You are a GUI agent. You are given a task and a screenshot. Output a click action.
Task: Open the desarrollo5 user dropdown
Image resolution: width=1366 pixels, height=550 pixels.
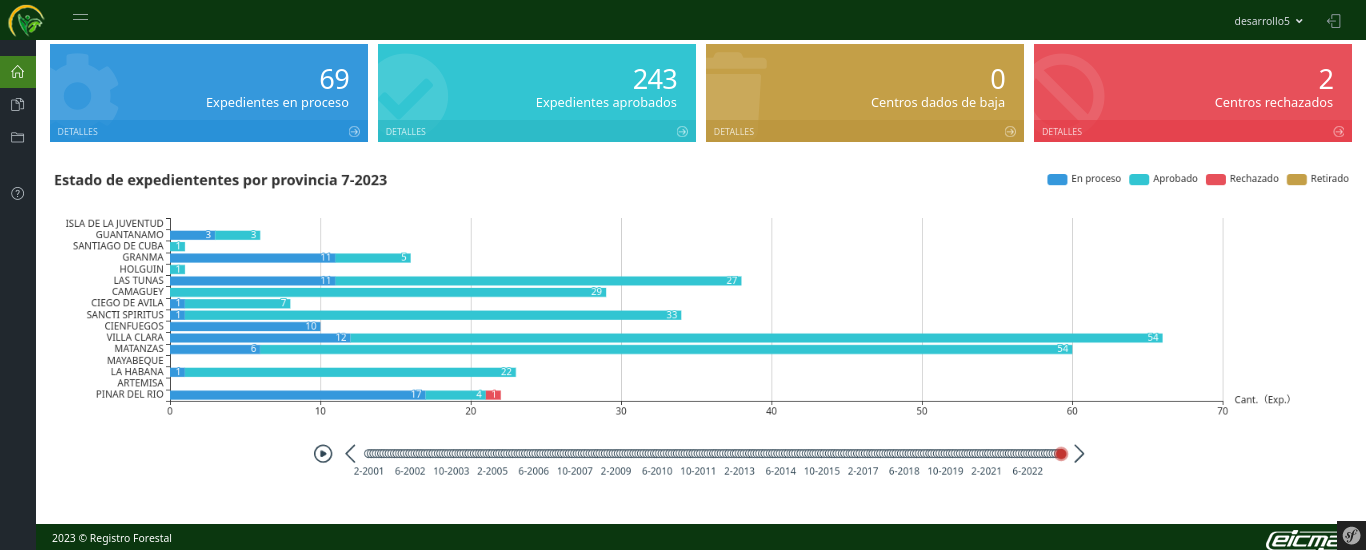click(1268, 20)
